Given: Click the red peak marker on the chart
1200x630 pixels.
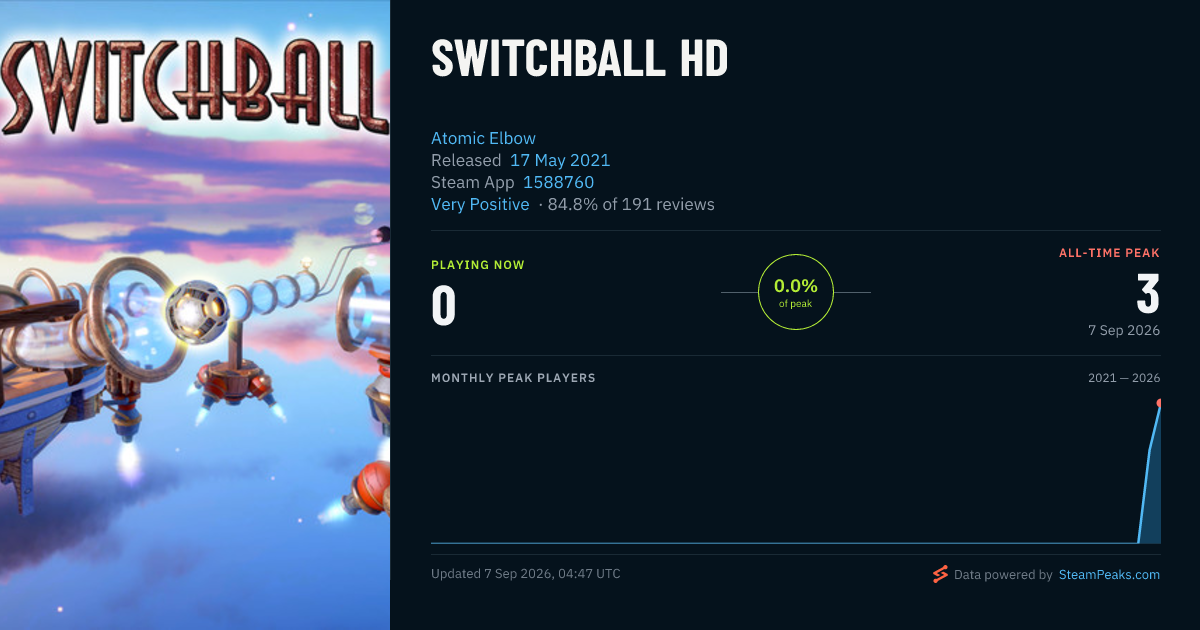Looking at the screenshot, I should pyautogui.click(x=1160, y=403).
